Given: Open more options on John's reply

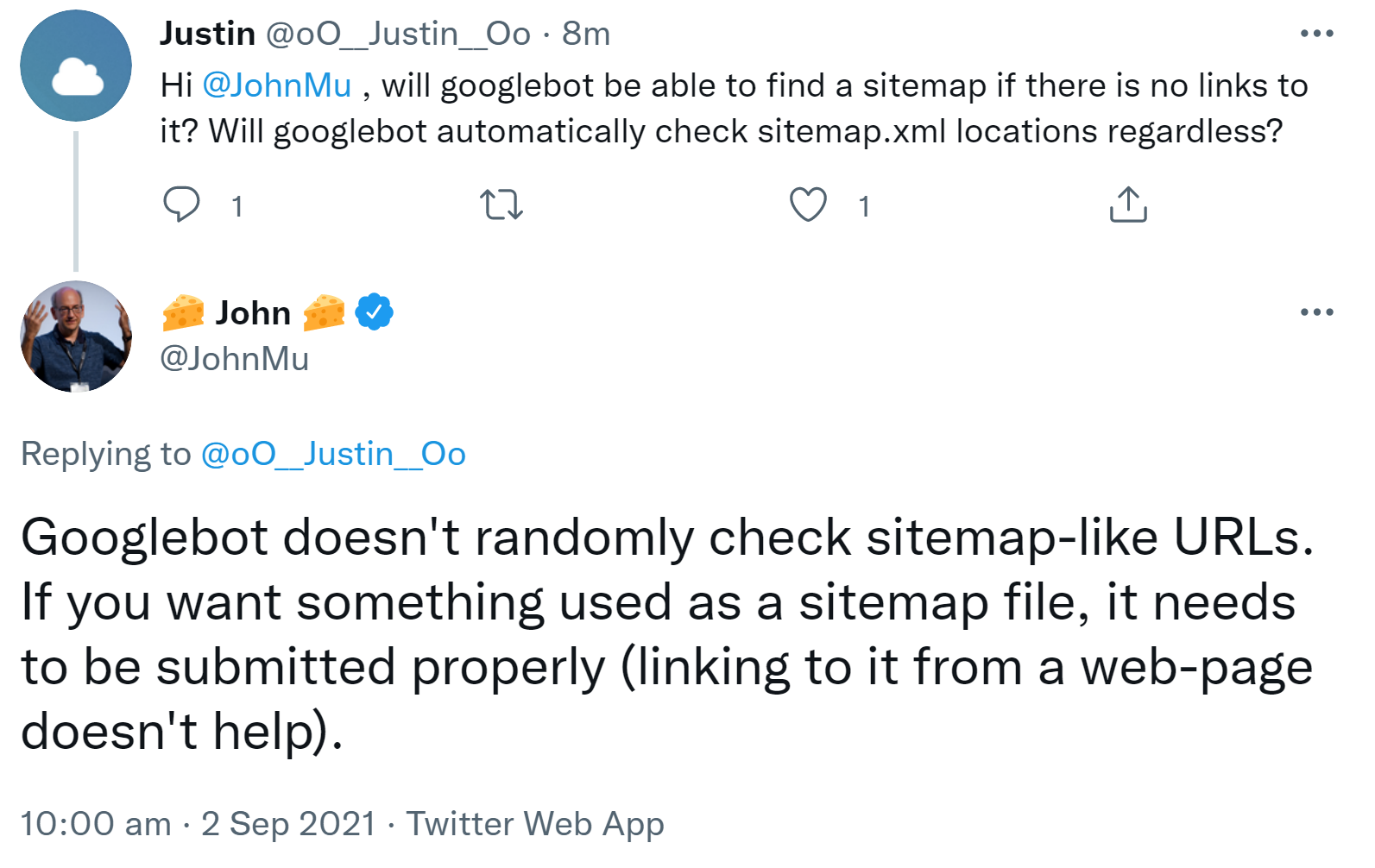Looking at the screenshot, I should coord(1316,311).
